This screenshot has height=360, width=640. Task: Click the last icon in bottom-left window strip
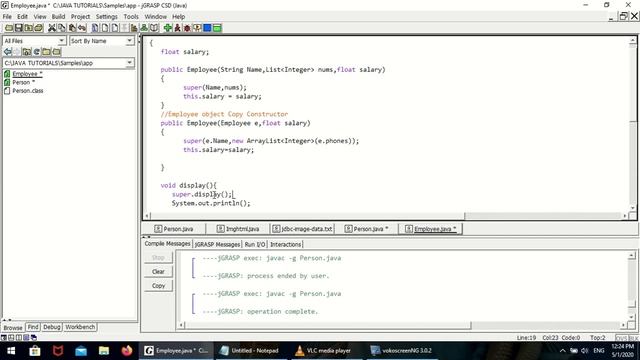click(34, 338)
